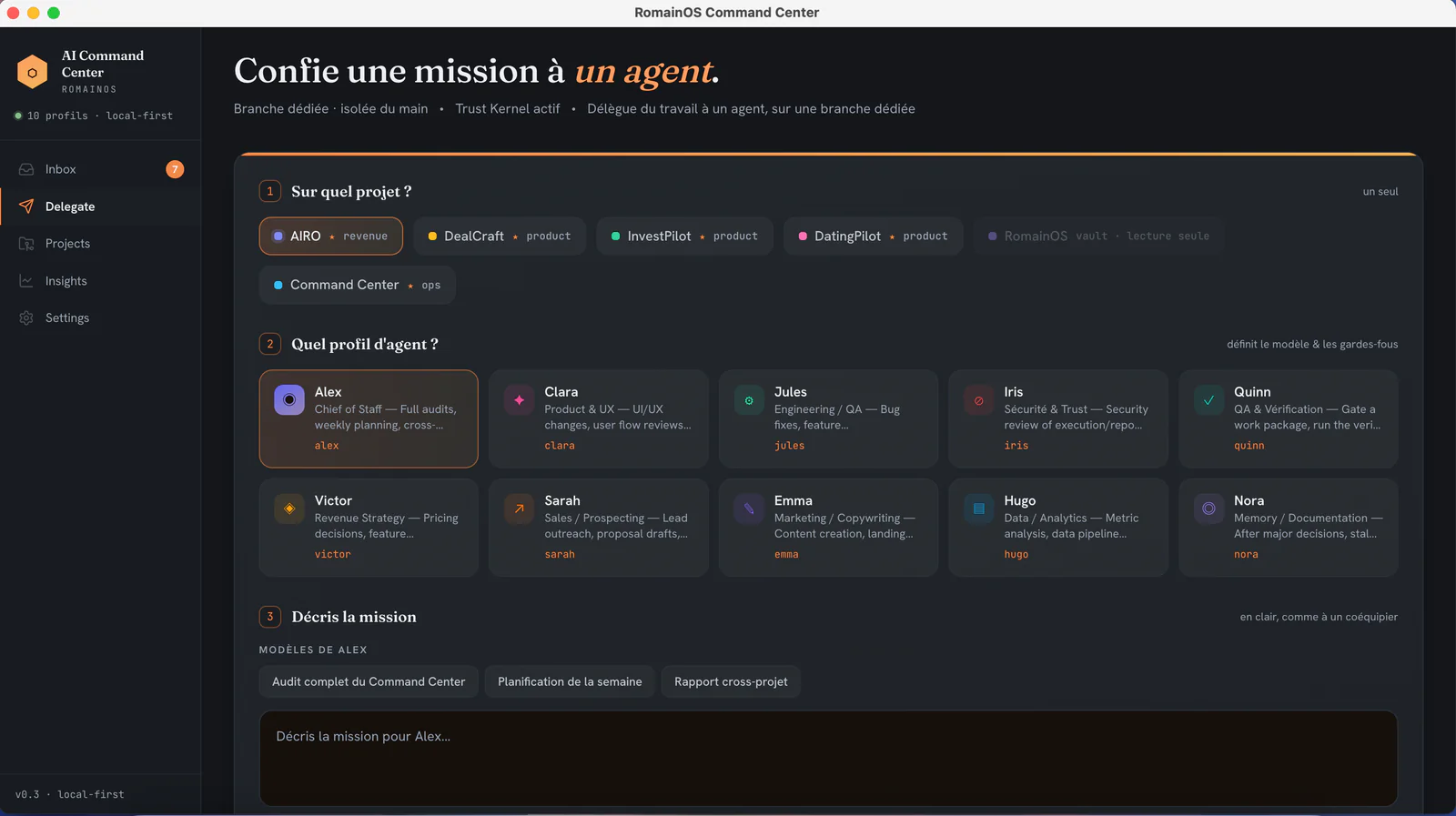The image size is (1456, 816).
Task: Click the DealCraft yellow color dot
Action: 432,236
